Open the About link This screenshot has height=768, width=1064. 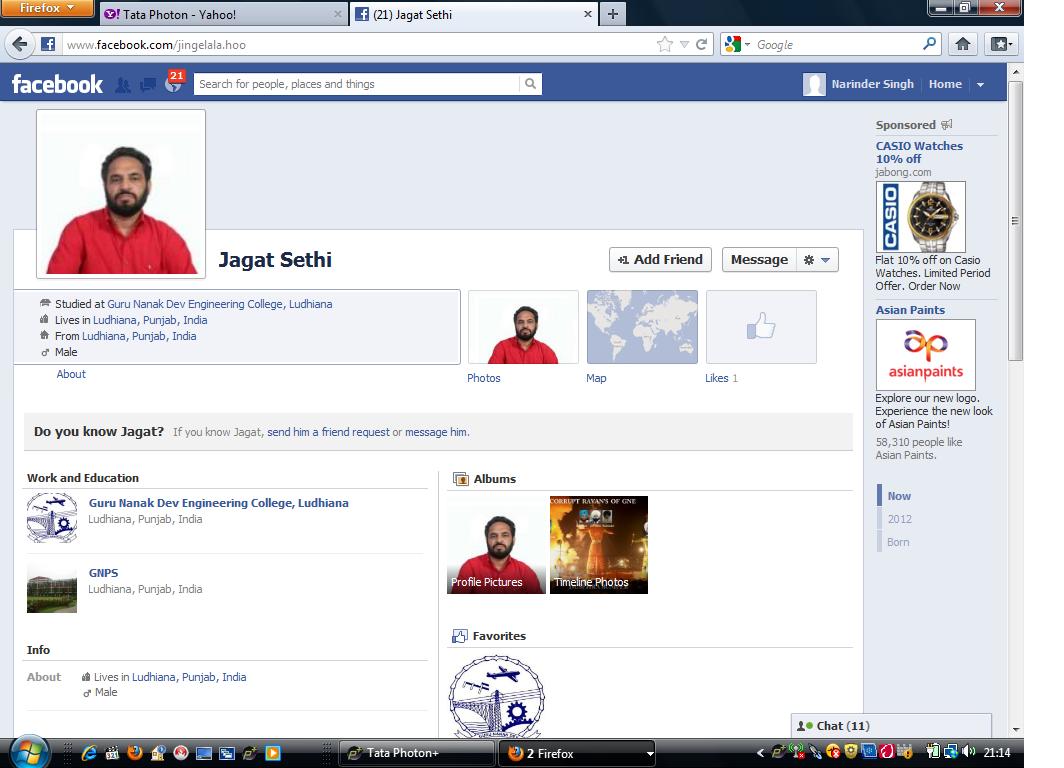[71, 375]
